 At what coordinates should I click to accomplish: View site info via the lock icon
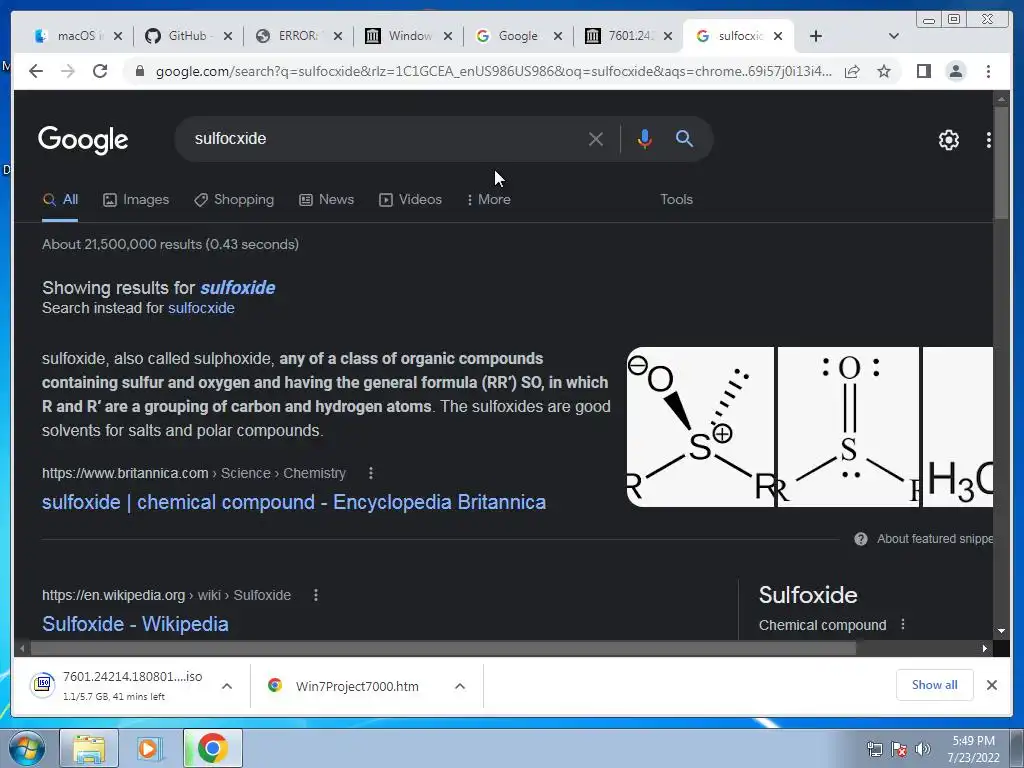pos(139,71)
